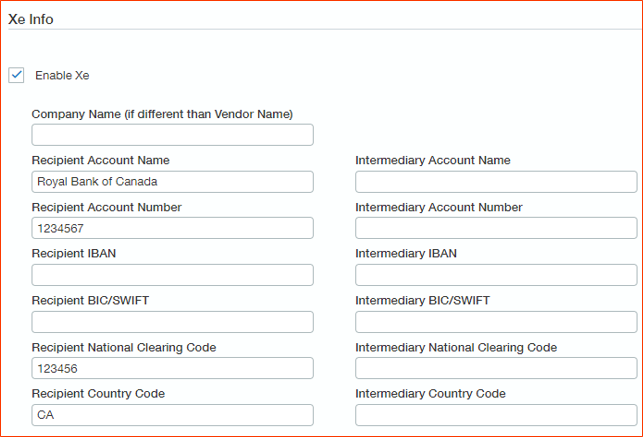643x437 pixels.
Task: Click into the Recipient IBAN field
Action: click(x=172, y=275)
